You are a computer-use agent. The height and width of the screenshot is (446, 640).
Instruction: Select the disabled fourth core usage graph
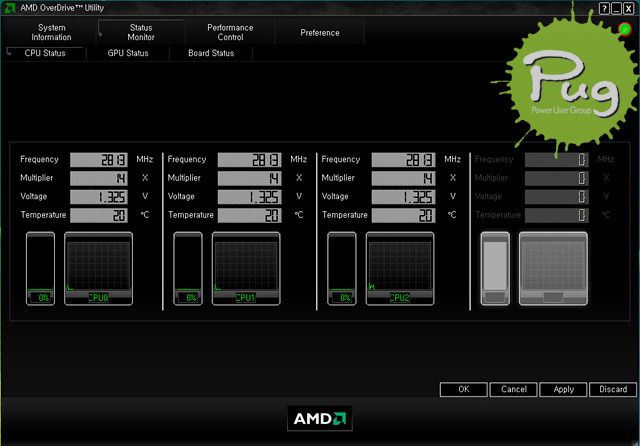(x=553, y=268)
